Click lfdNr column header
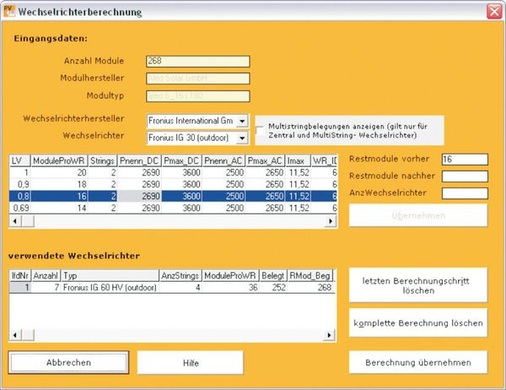This screenshot has width=506, height=390. [x=20, y=276]
